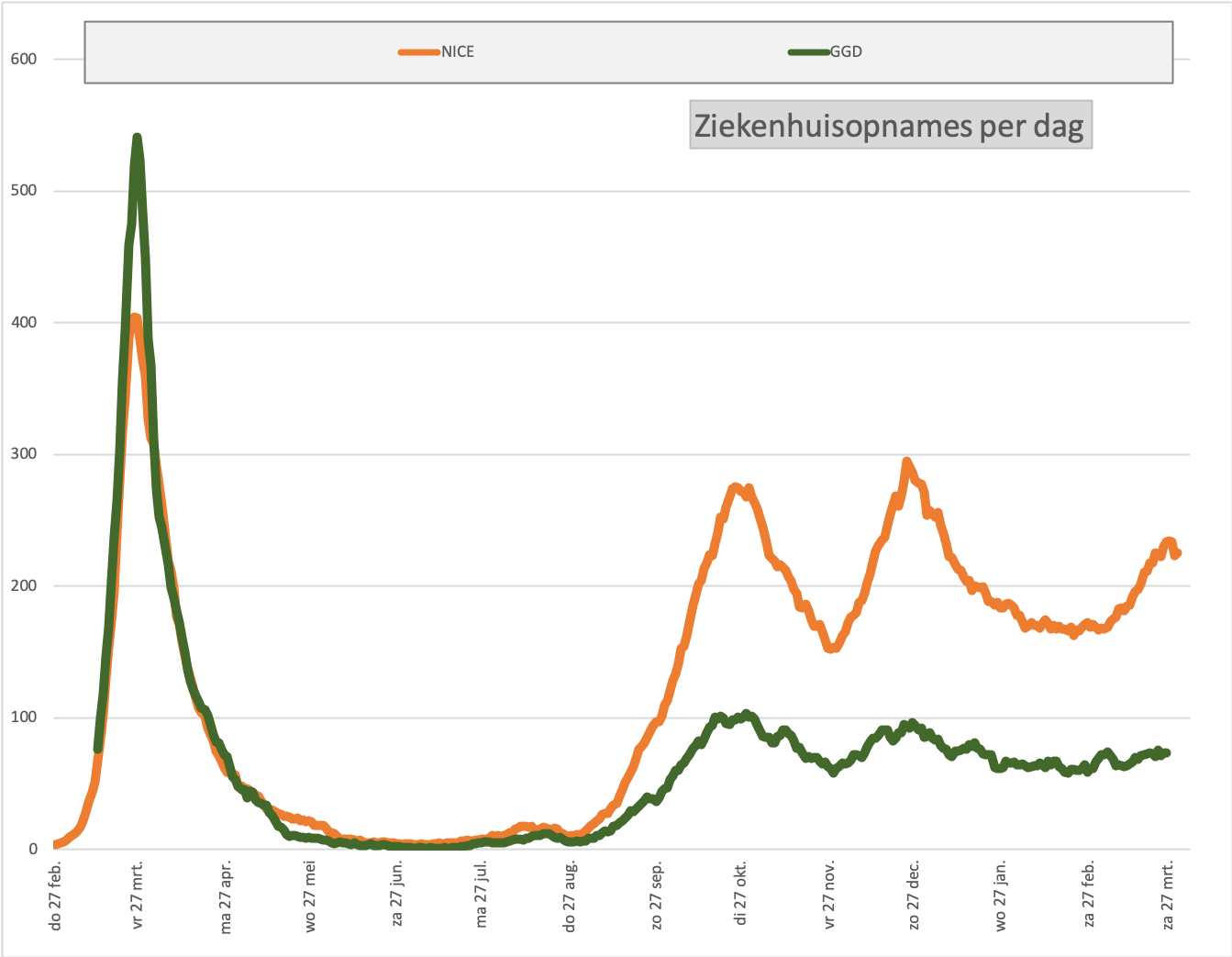Click the green GGD legend color marker

click(x=809, y=52)
